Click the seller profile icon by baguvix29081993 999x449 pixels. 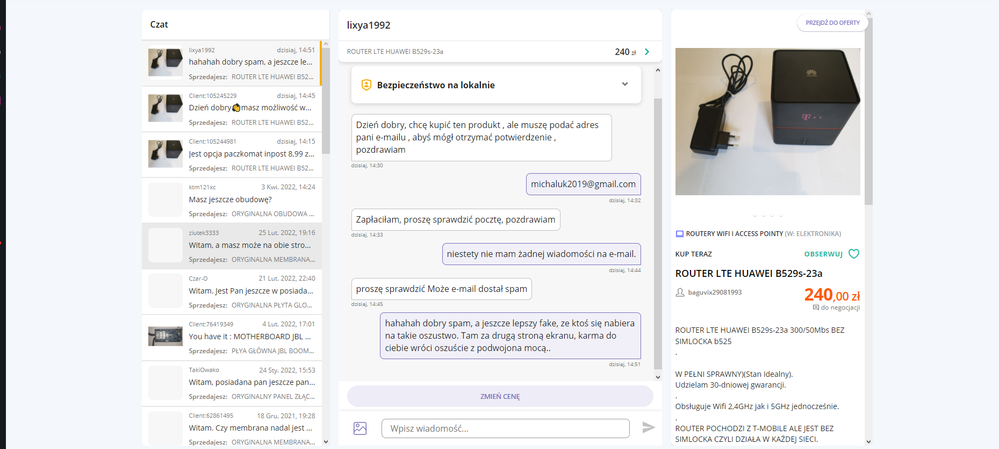click(x=681, y=293)
